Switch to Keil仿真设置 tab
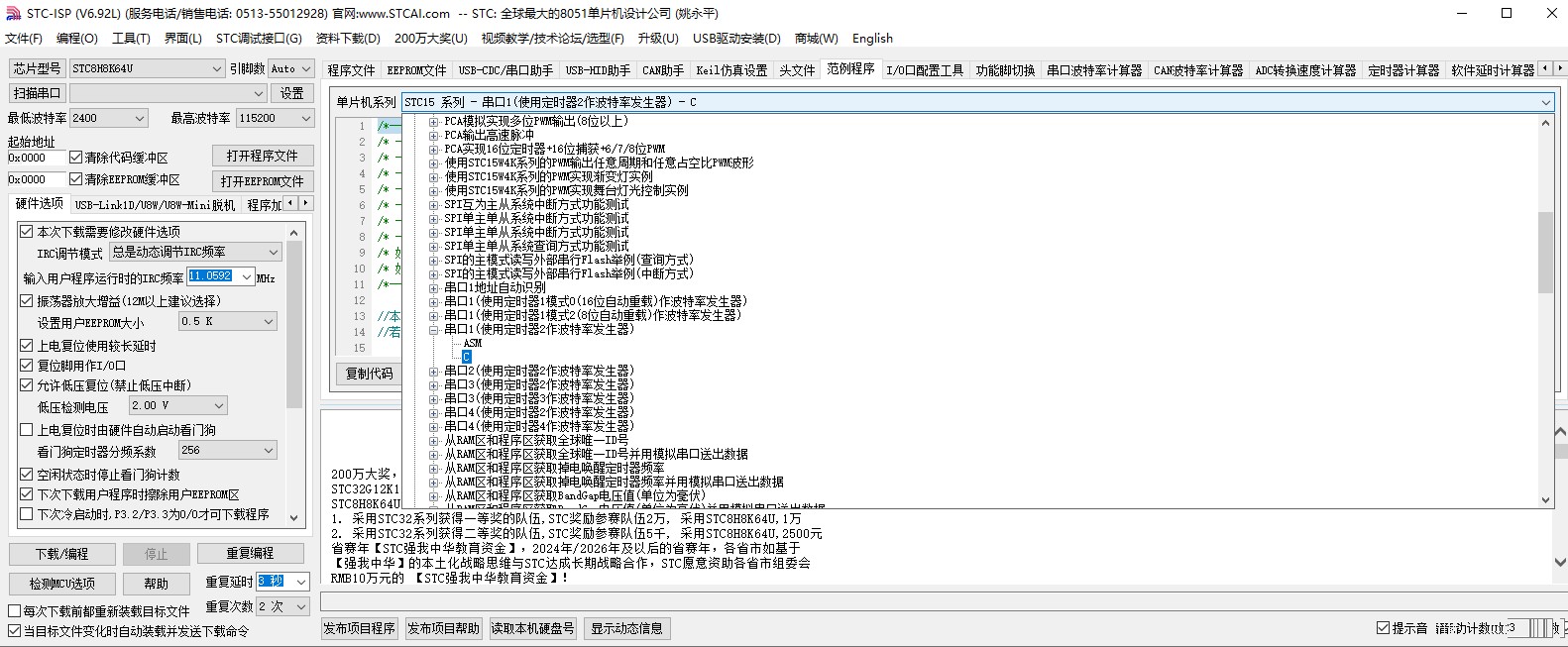This screenshot has width=1568, height=647. pos(731,70)
